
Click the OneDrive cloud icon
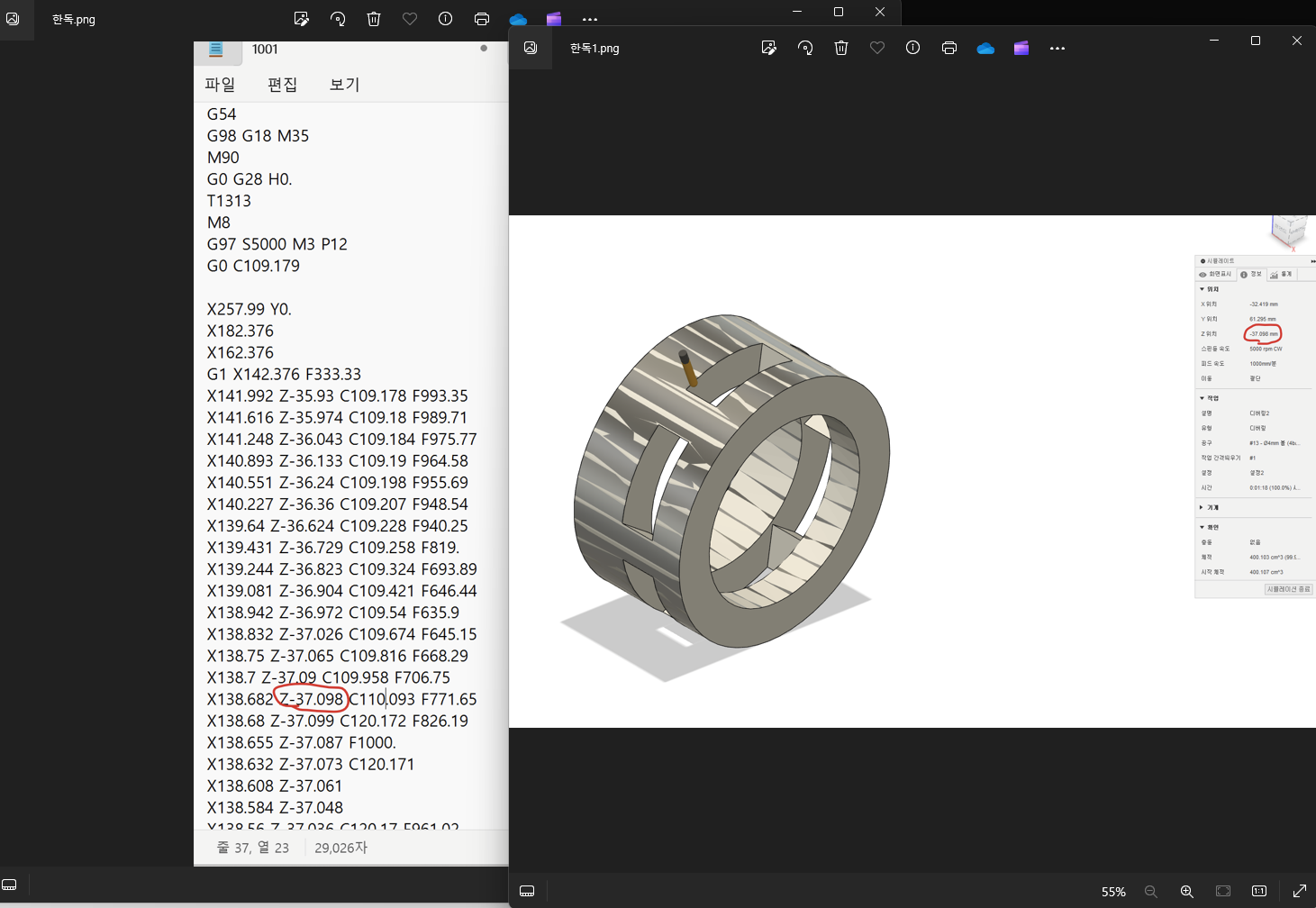click(x=985, y=48)
